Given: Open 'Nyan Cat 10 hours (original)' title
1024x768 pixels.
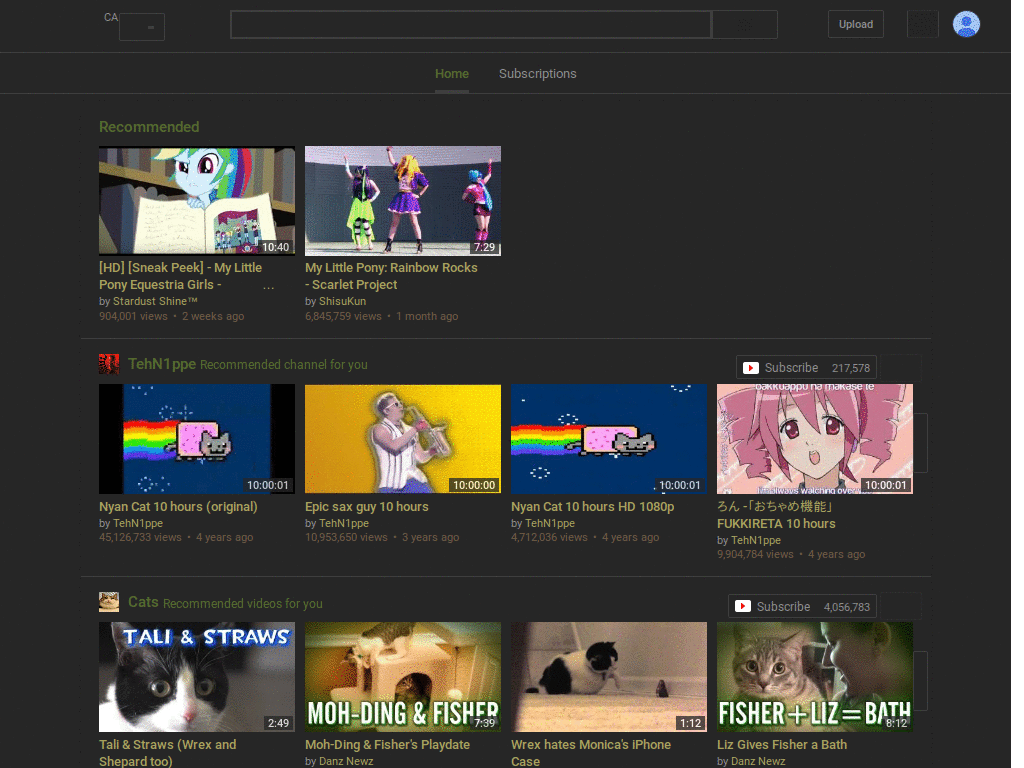Looking at the screenshot, I should (x=178, y=506).
